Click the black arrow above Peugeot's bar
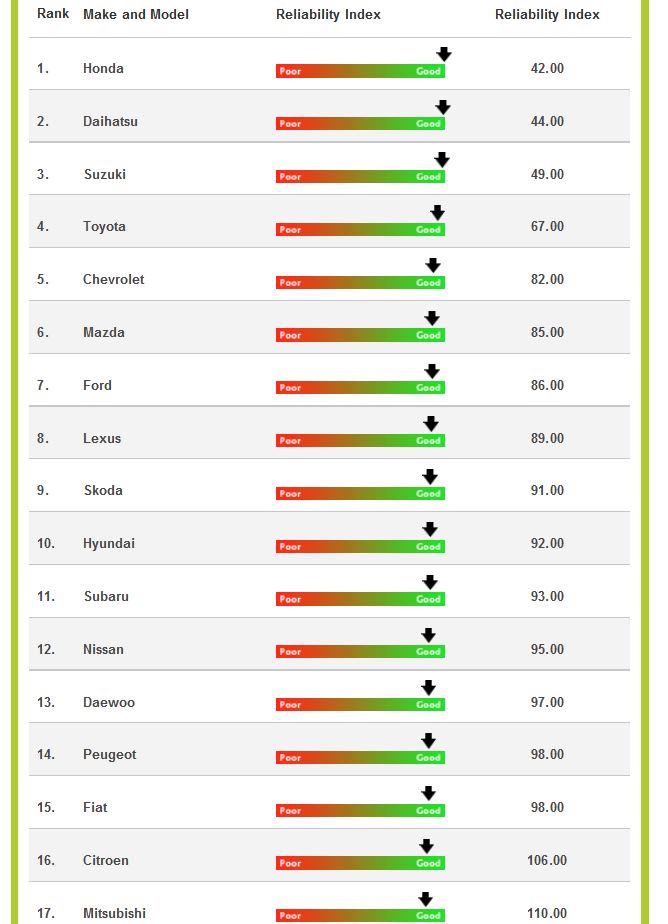This screenshot has height=924, width=668. pyautogui.click(x=428, y=740)
